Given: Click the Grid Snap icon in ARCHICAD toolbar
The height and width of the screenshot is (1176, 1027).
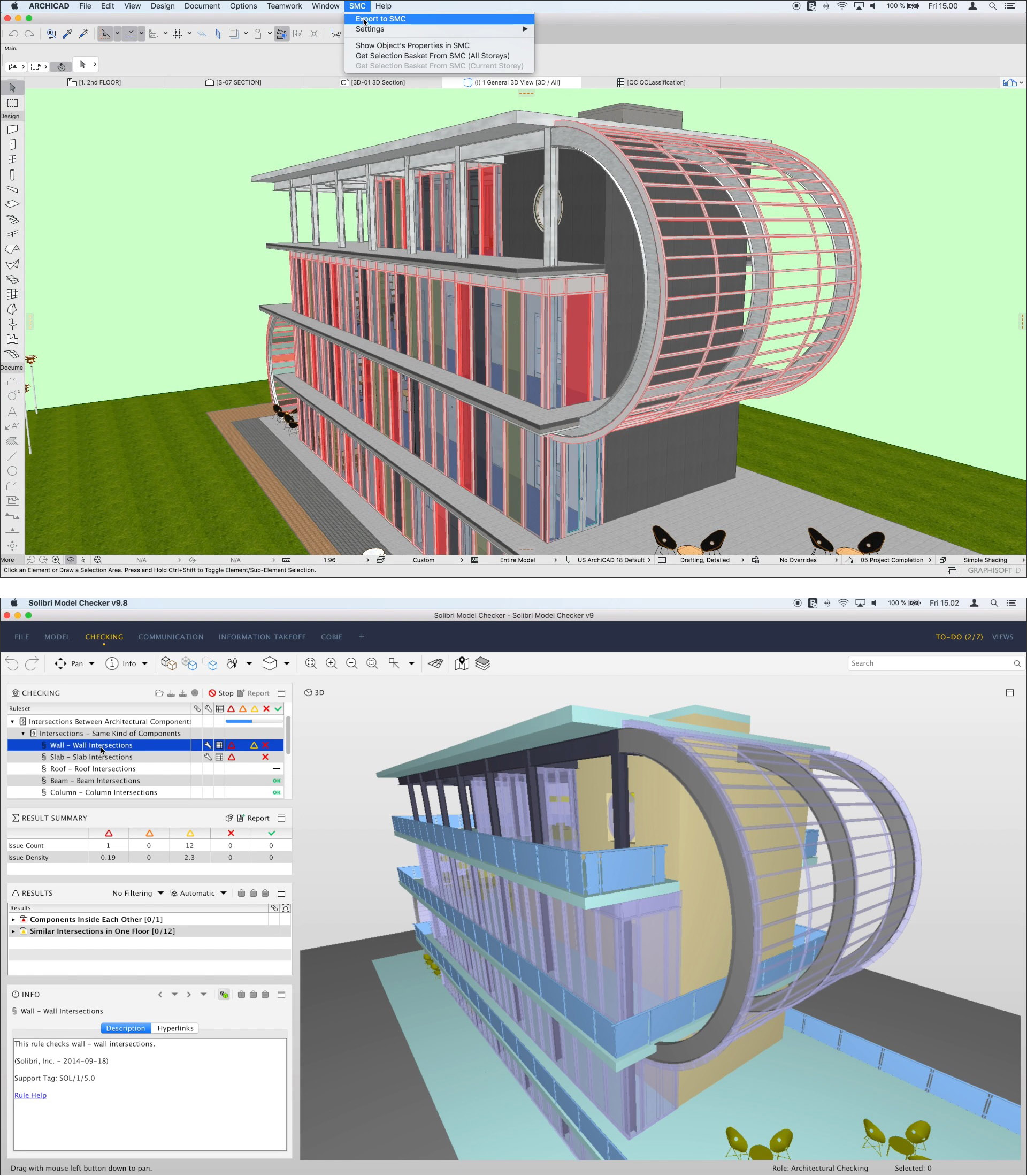Looking at the screenshot, I should pos(178,34).
